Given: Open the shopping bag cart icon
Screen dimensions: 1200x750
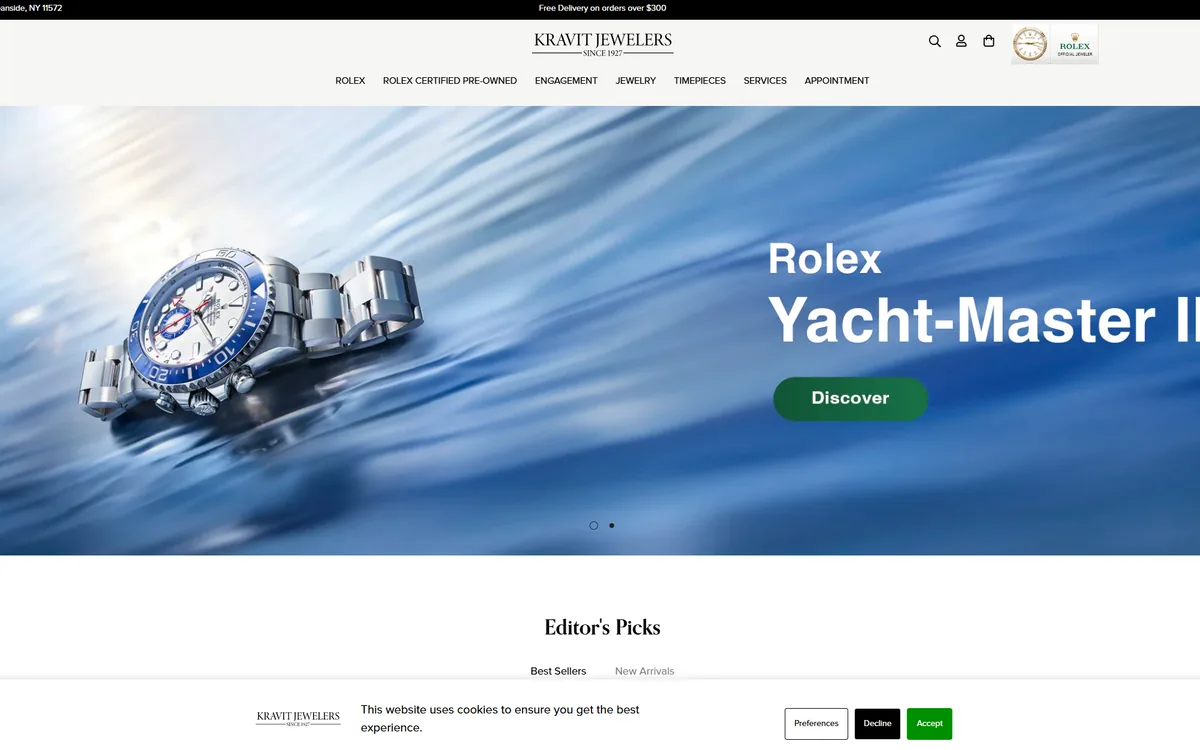Looking at the screenshot, I should tap(989, 41).
